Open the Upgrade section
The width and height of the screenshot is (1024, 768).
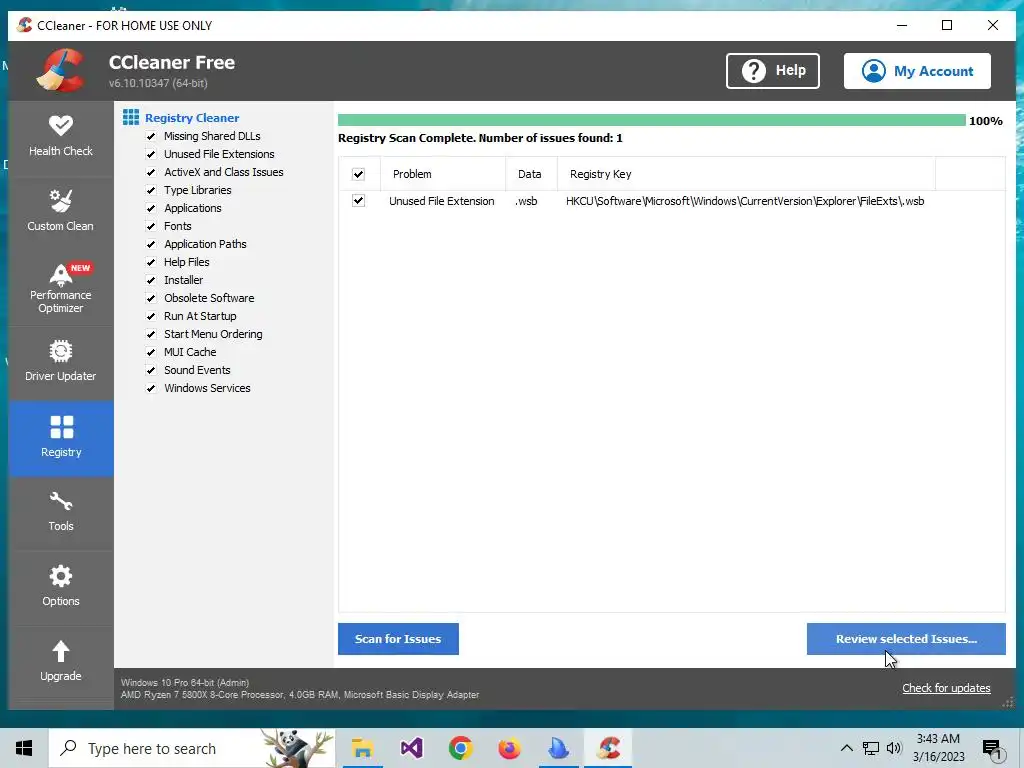click(61, 662)
